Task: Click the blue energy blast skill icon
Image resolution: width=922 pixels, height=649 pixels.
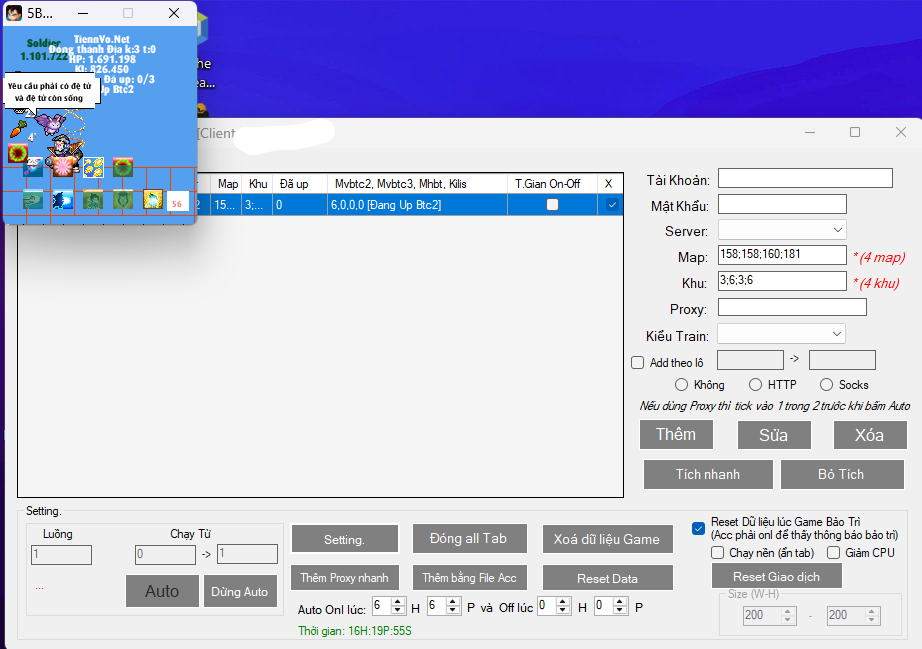Action: point(62,200)
